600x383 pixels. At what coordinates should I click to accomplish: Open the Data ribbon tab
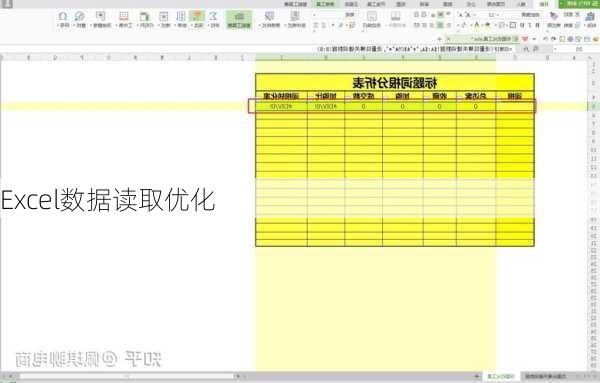click(448, 4)
